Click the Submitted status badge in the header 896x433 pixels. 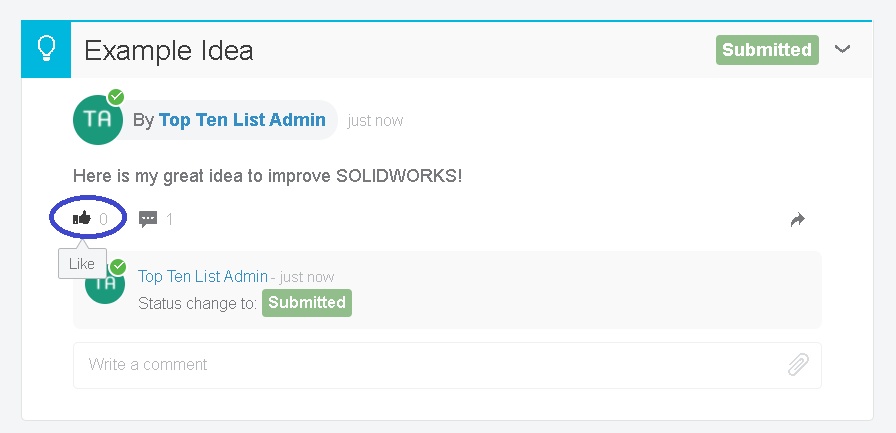[767, 50]
